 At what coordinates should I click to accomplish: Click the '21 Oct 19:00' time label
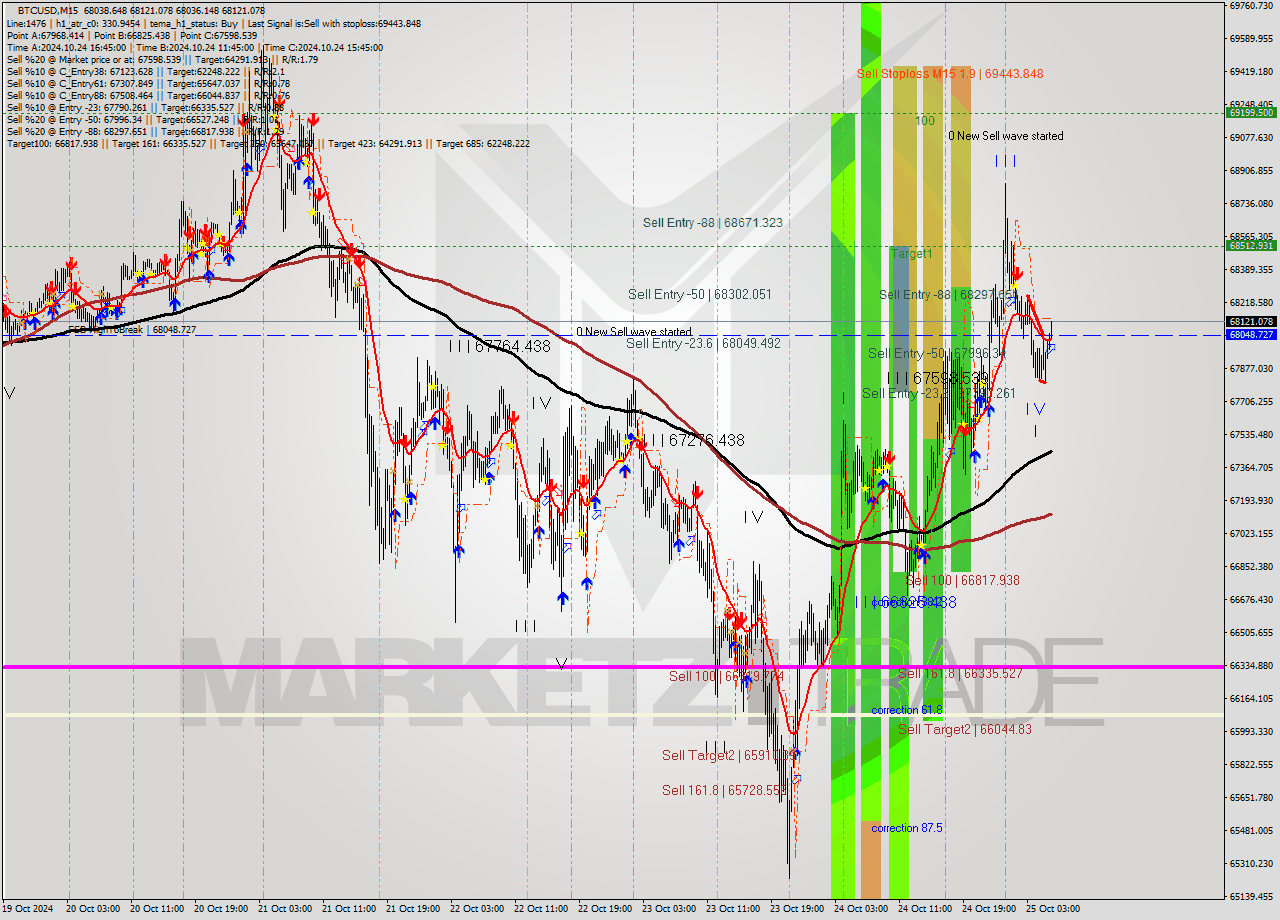click(412, 910)
